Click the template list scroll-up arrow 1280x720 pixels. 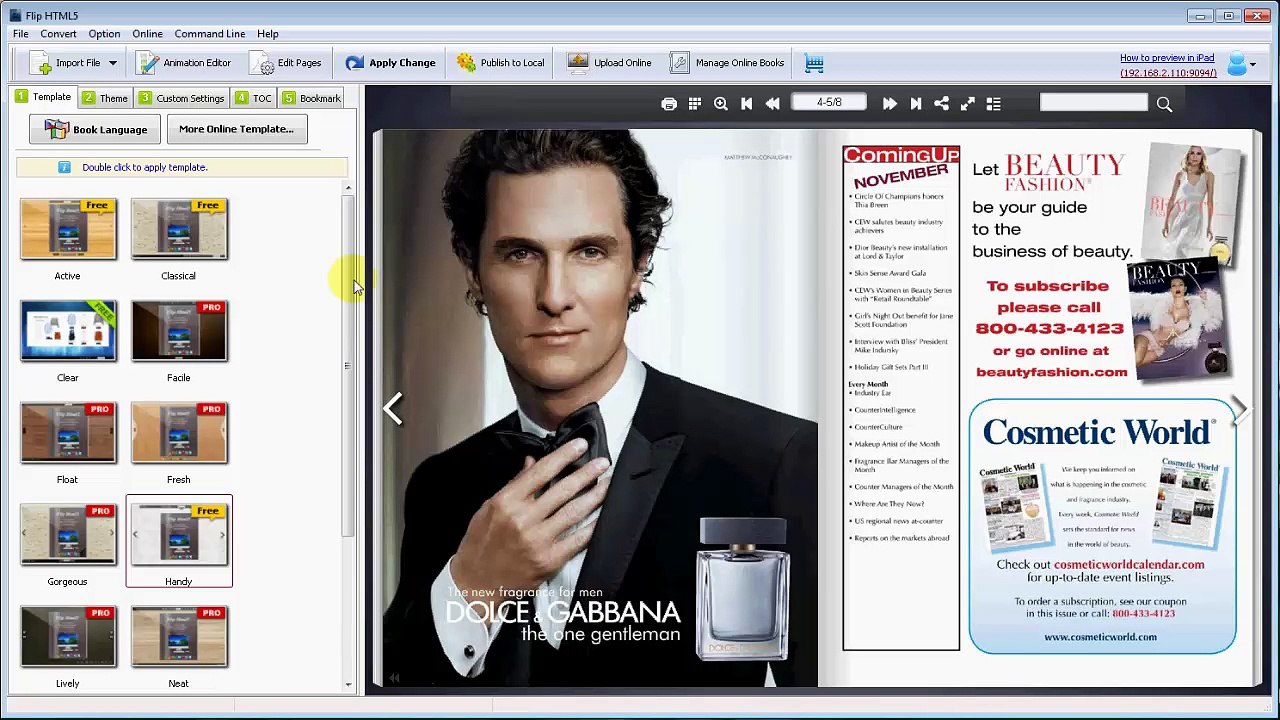click(x=348, y=188)
